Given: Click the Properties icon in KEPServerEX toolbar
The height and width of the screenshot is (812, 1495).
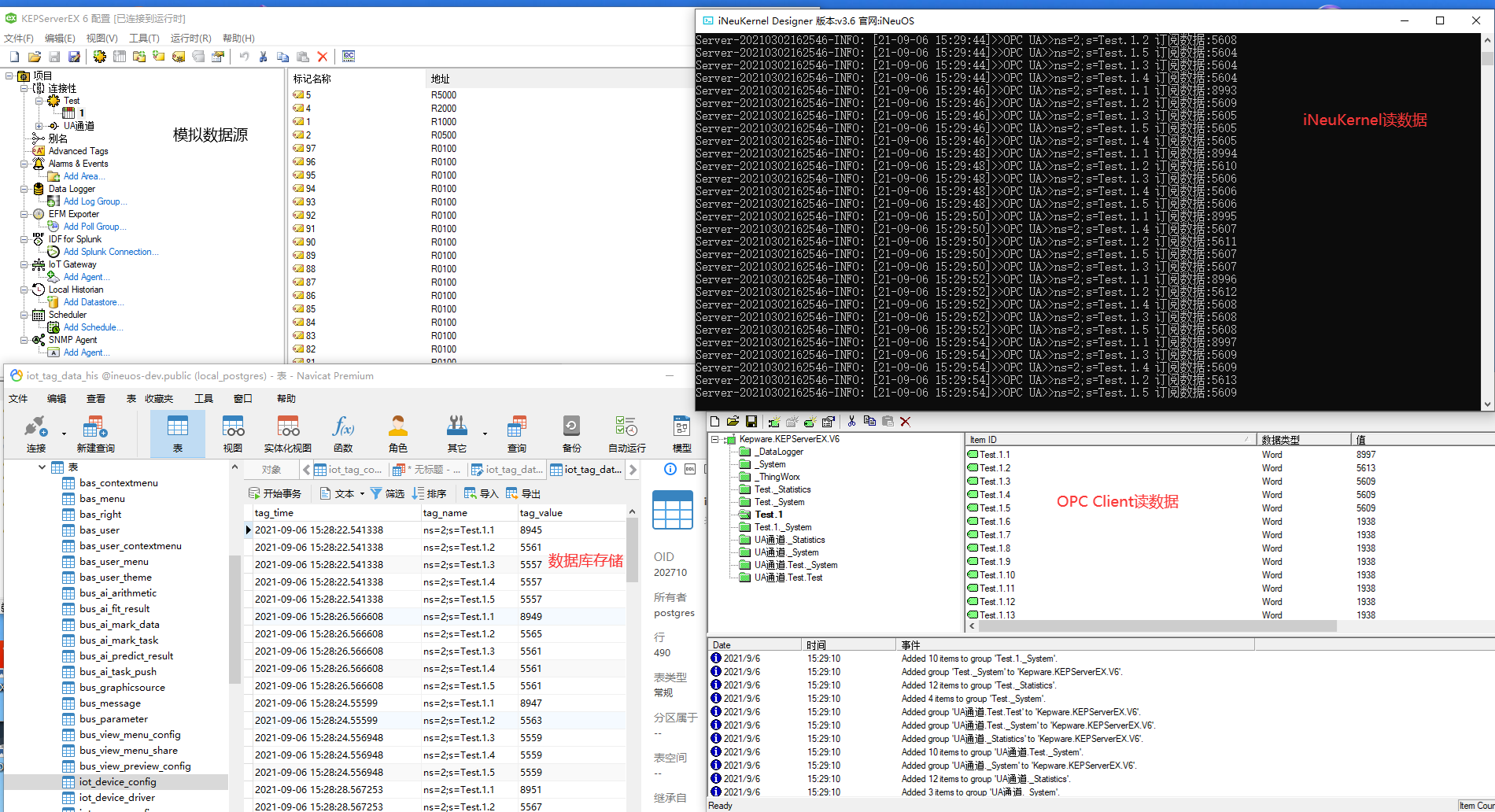Looking at the screenshot, I should tap(218, 57).
